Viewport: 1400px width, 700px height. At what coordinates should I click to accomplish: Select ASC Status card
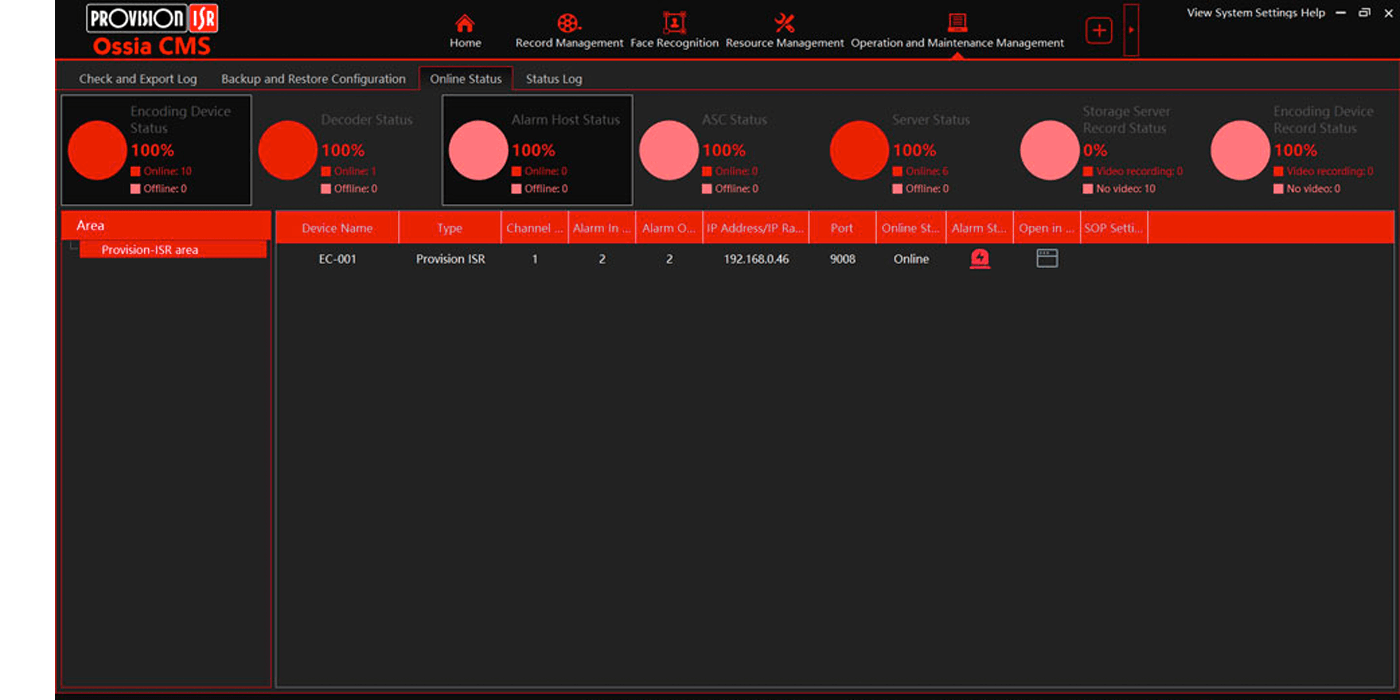pos(728,150)
